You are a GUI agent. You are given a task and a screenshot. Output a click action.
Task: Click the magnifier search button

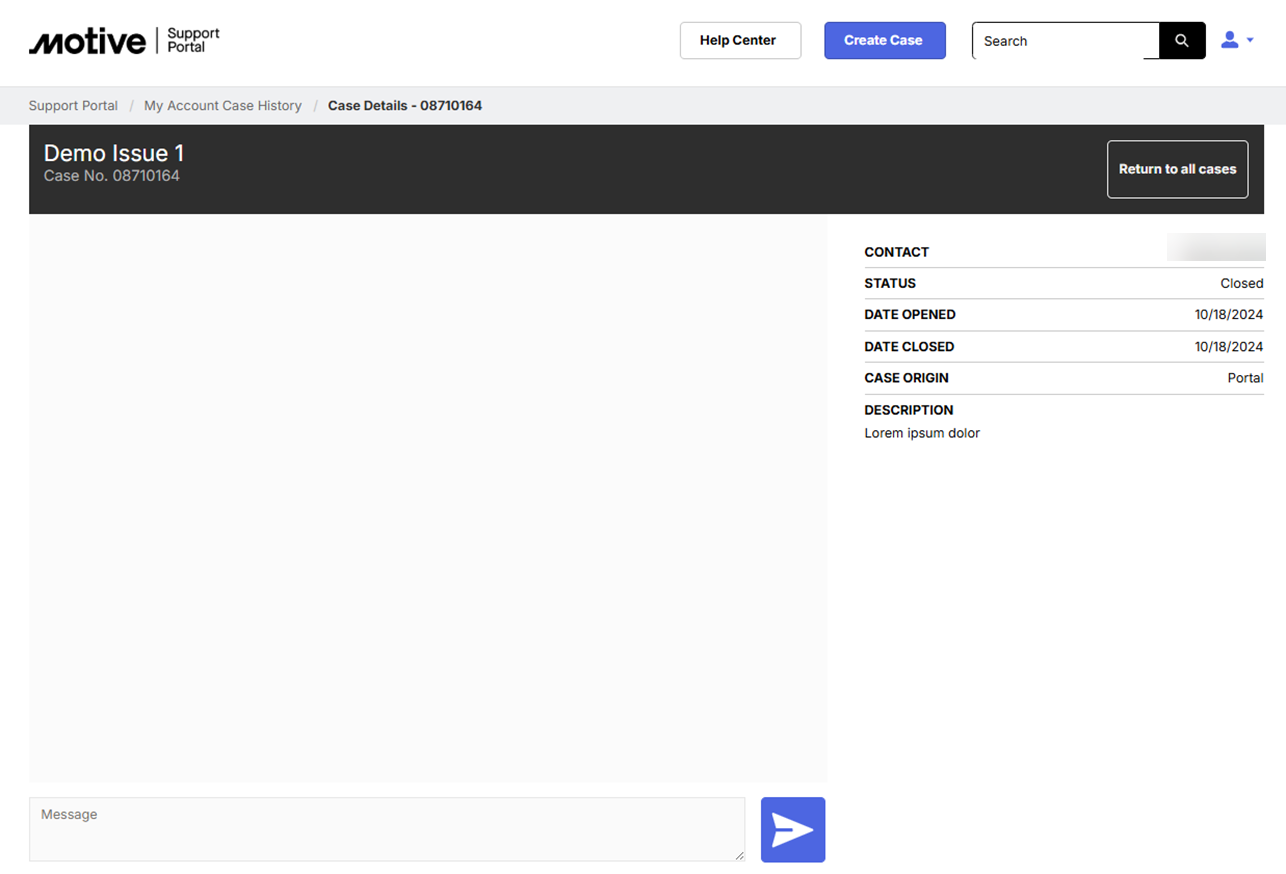[x=1181, y=41]
